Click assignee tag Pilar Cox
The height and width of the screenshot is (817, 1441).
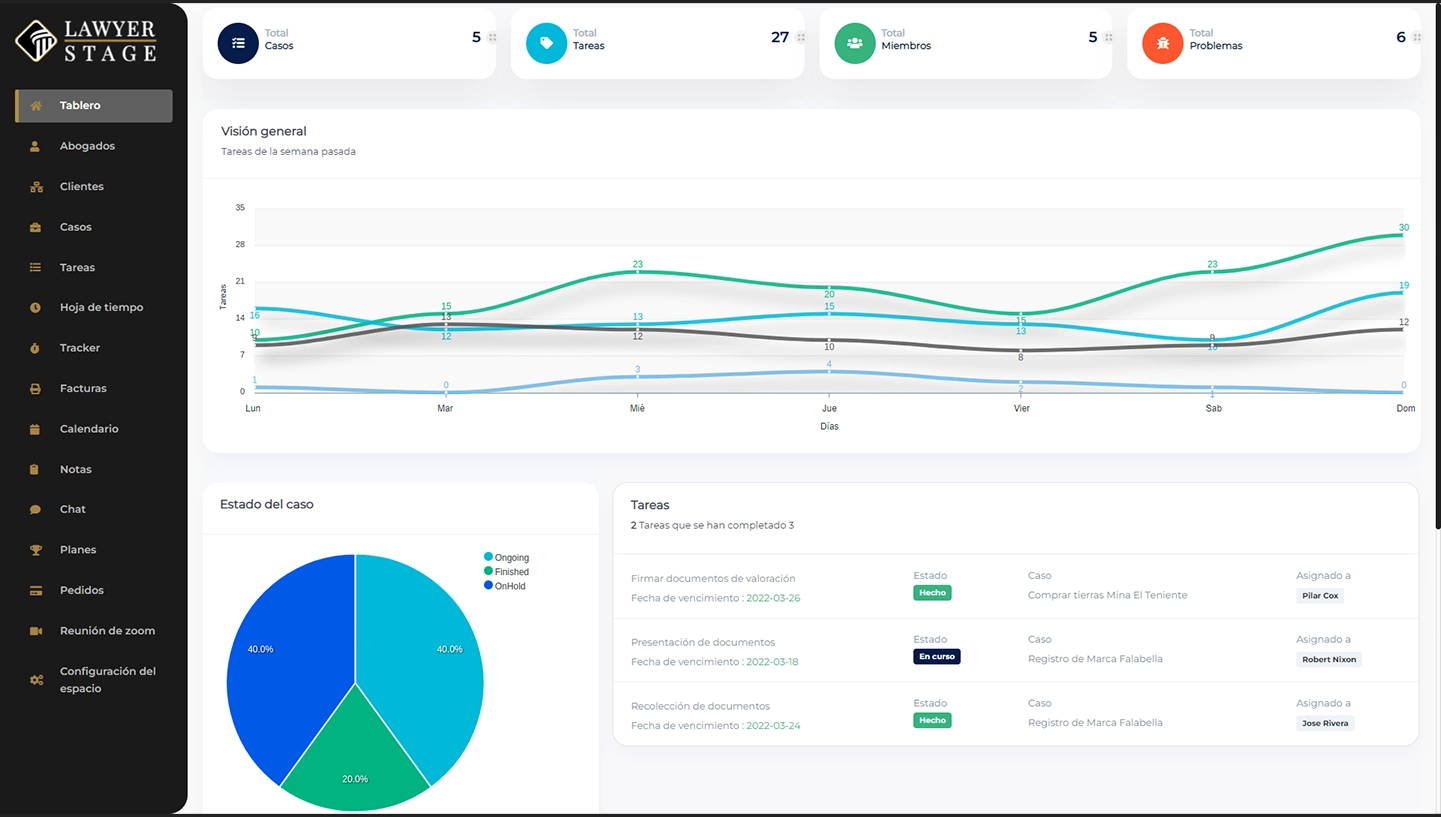[1320, 596]
